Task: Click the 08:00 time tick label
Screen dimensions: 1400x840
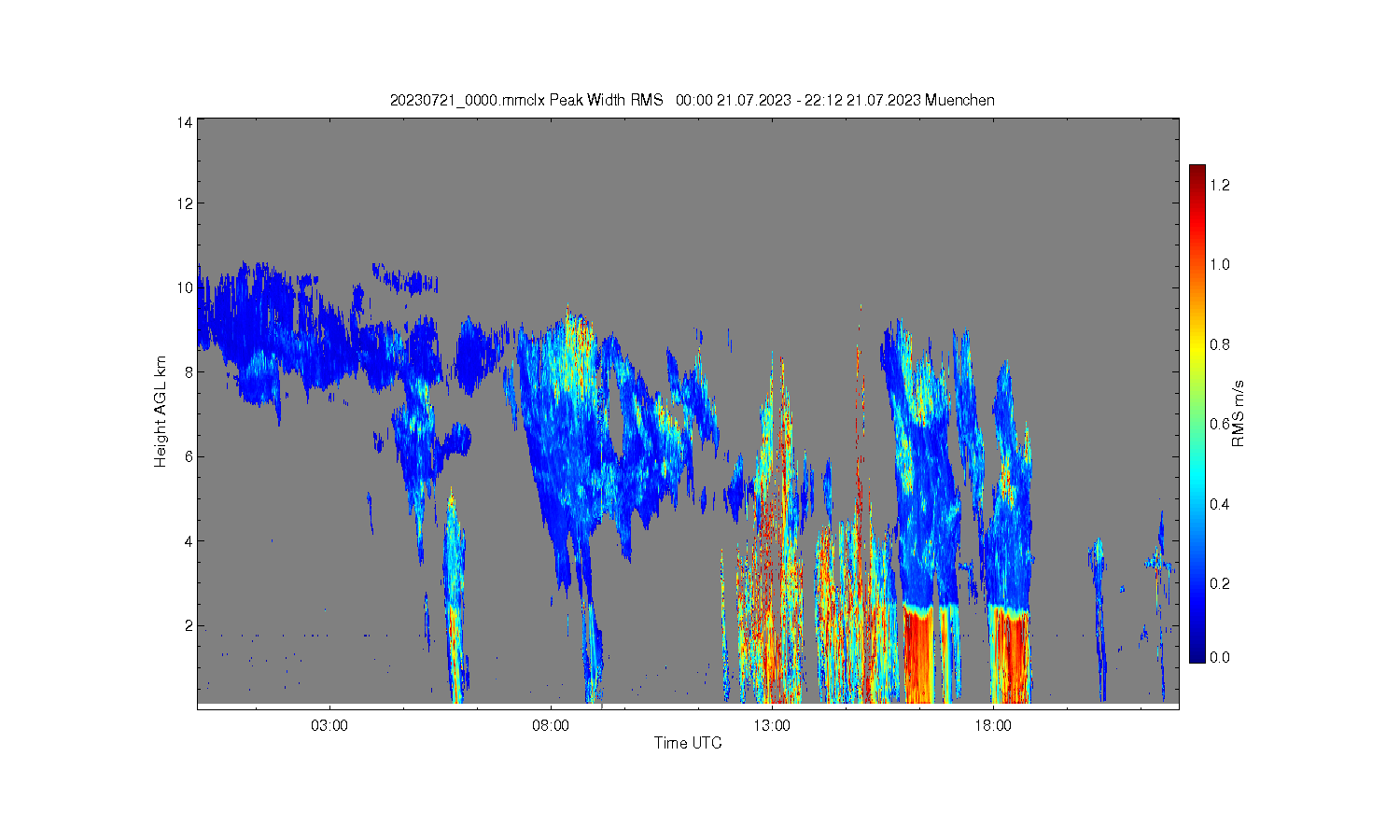Action: (551, 725)
